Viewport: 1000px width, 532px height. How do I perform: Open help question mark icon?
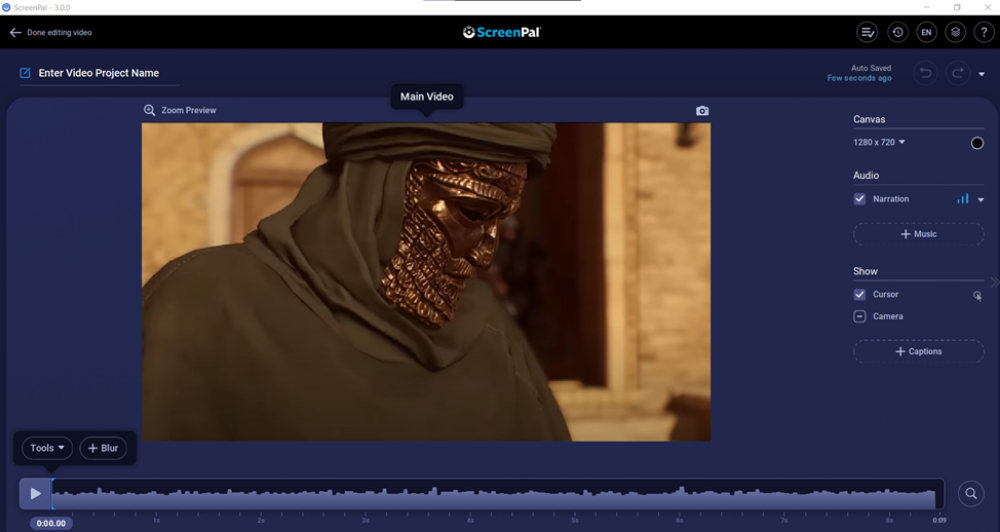(984, 33)
